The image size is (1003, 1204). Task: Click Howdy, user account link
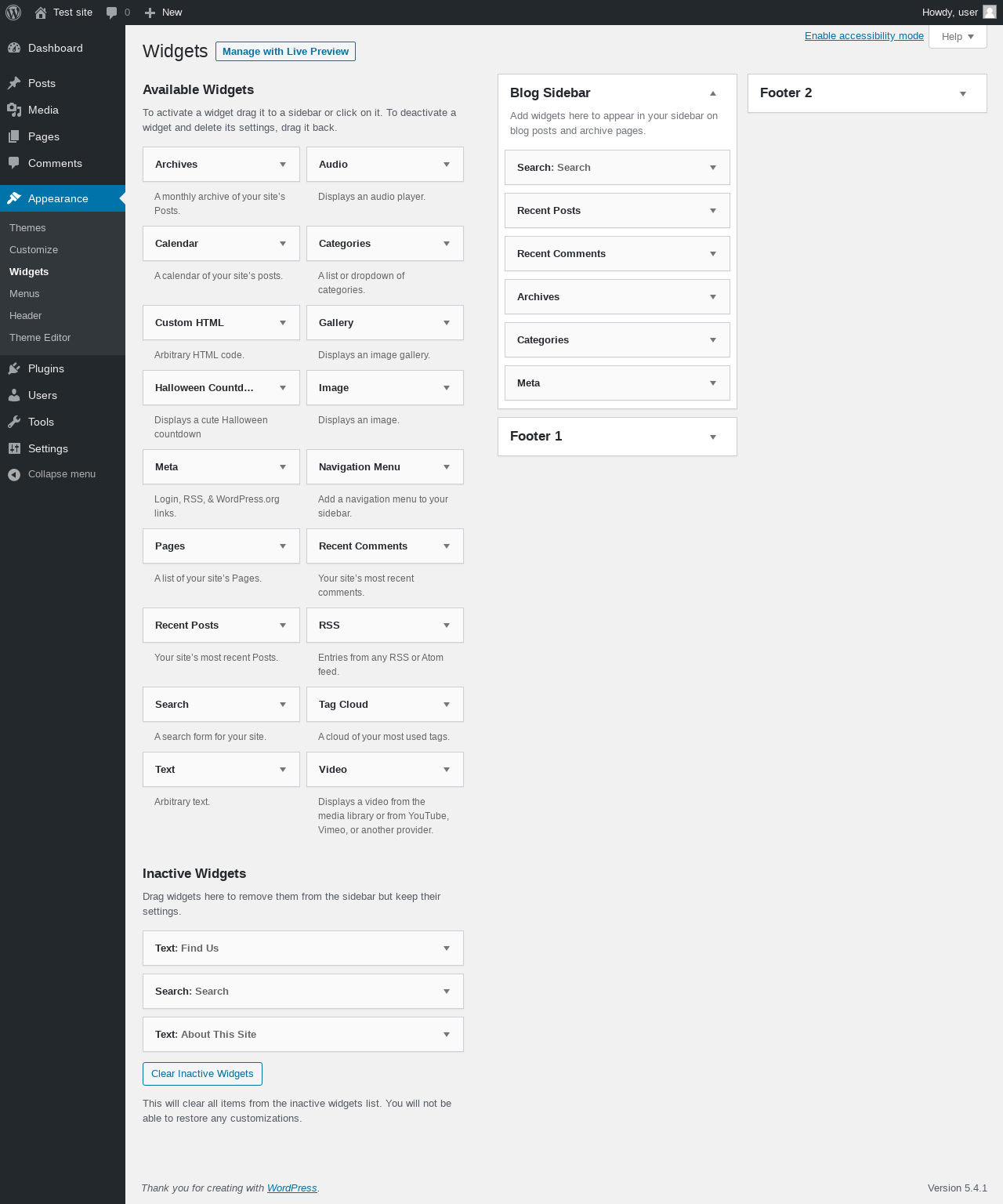coord(958,13)
